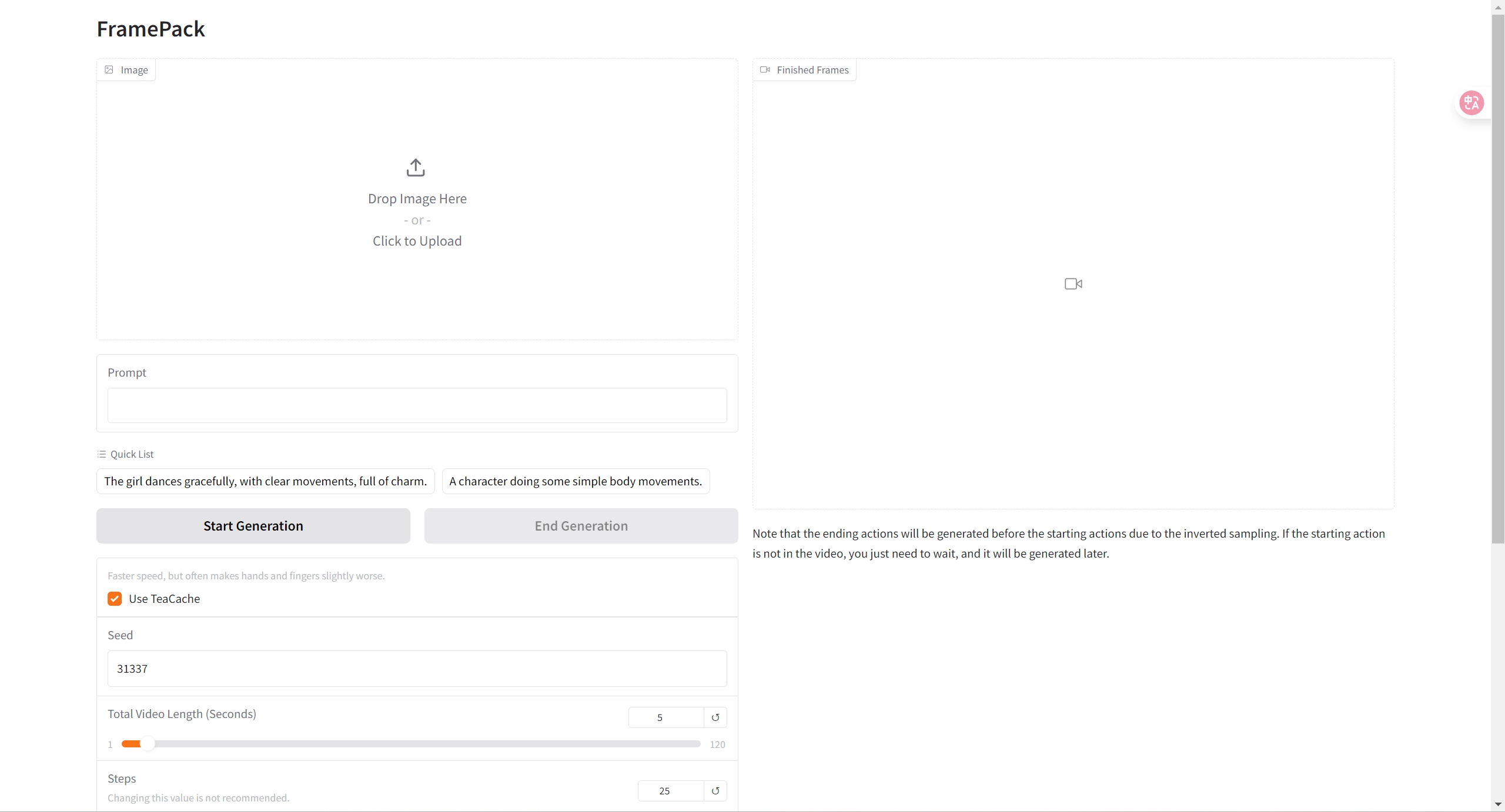Click the Image label icon
This screenshot has height=812, width=1505.
tap(109, 70)
